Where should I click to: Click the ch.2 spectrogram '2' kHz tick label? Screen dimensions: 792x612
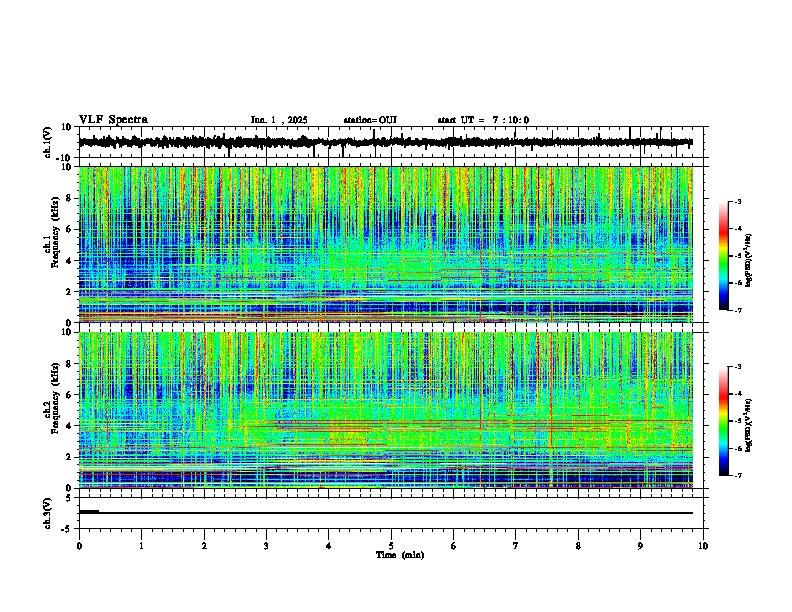point(70,457)
